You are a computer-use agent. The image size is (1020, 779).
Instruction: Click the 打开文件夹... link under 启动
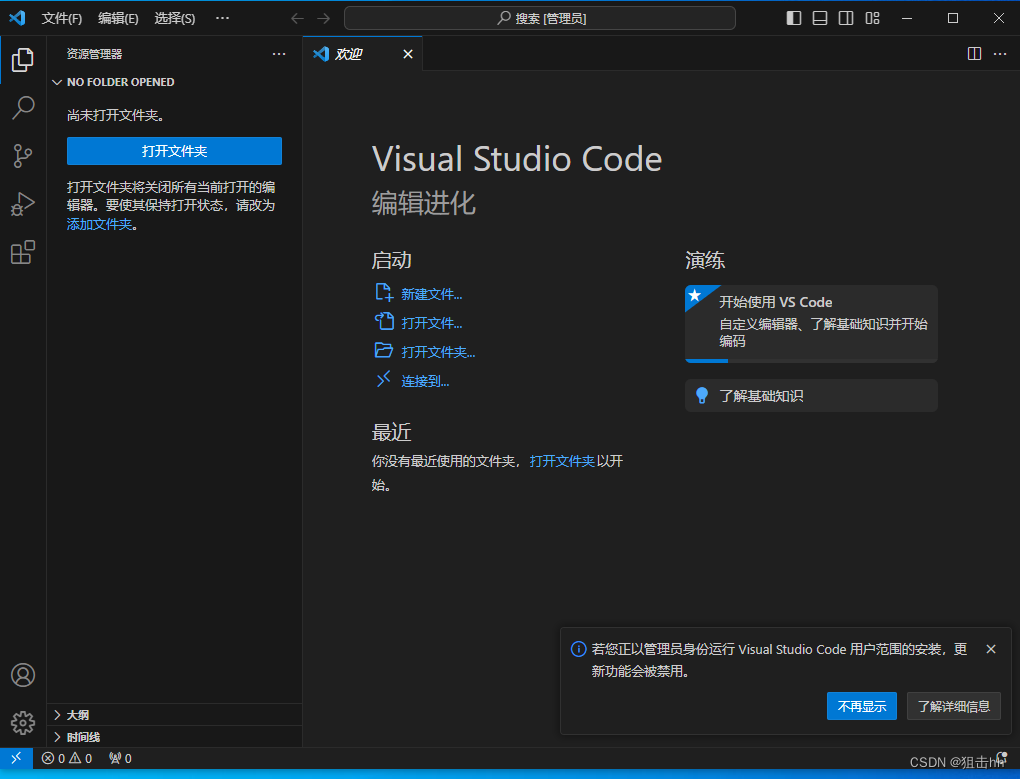[x=438, y=352]
